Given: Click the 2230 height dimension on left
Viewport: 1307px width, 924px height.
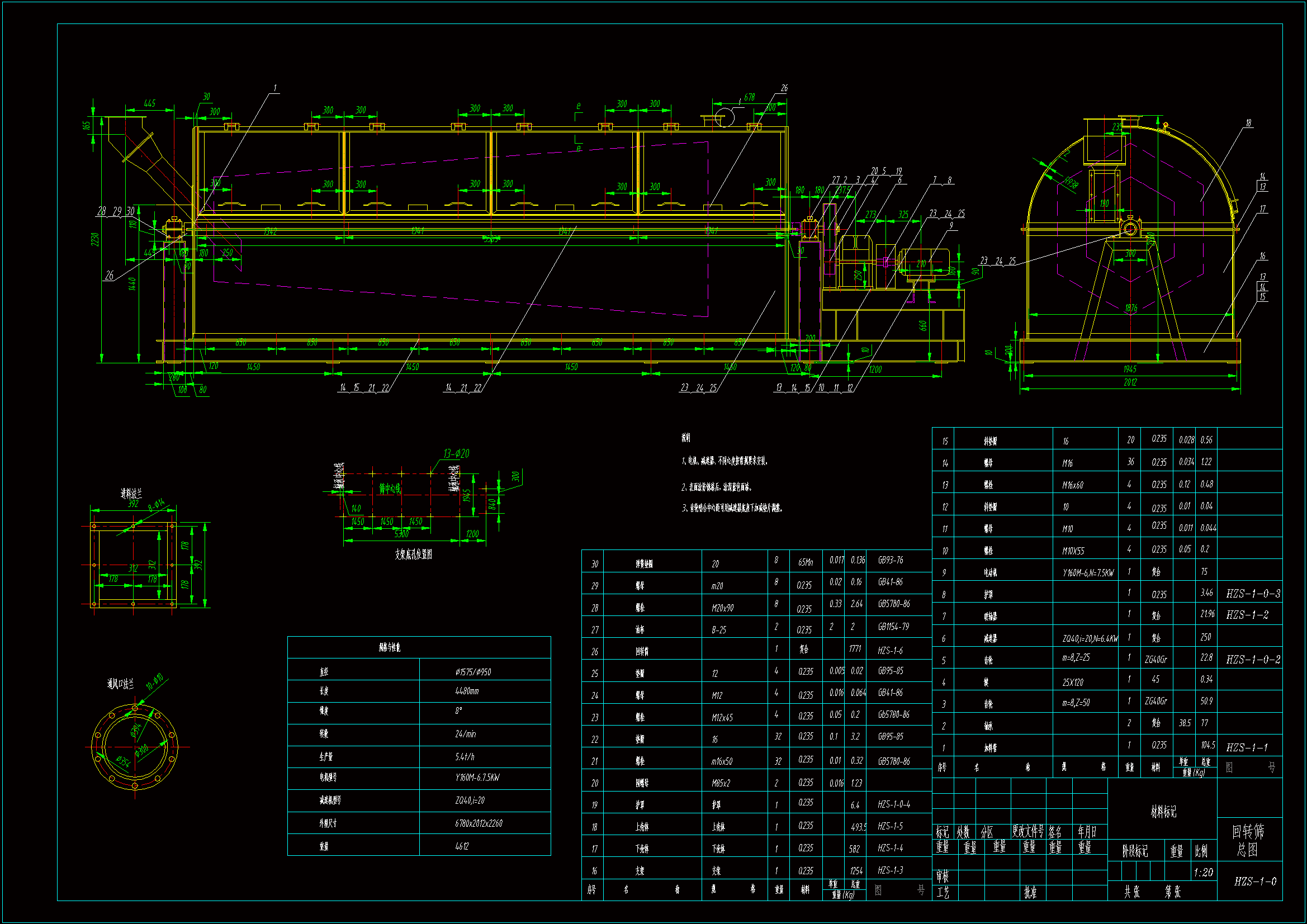Looking at the screenshot, I should point(95,239).
